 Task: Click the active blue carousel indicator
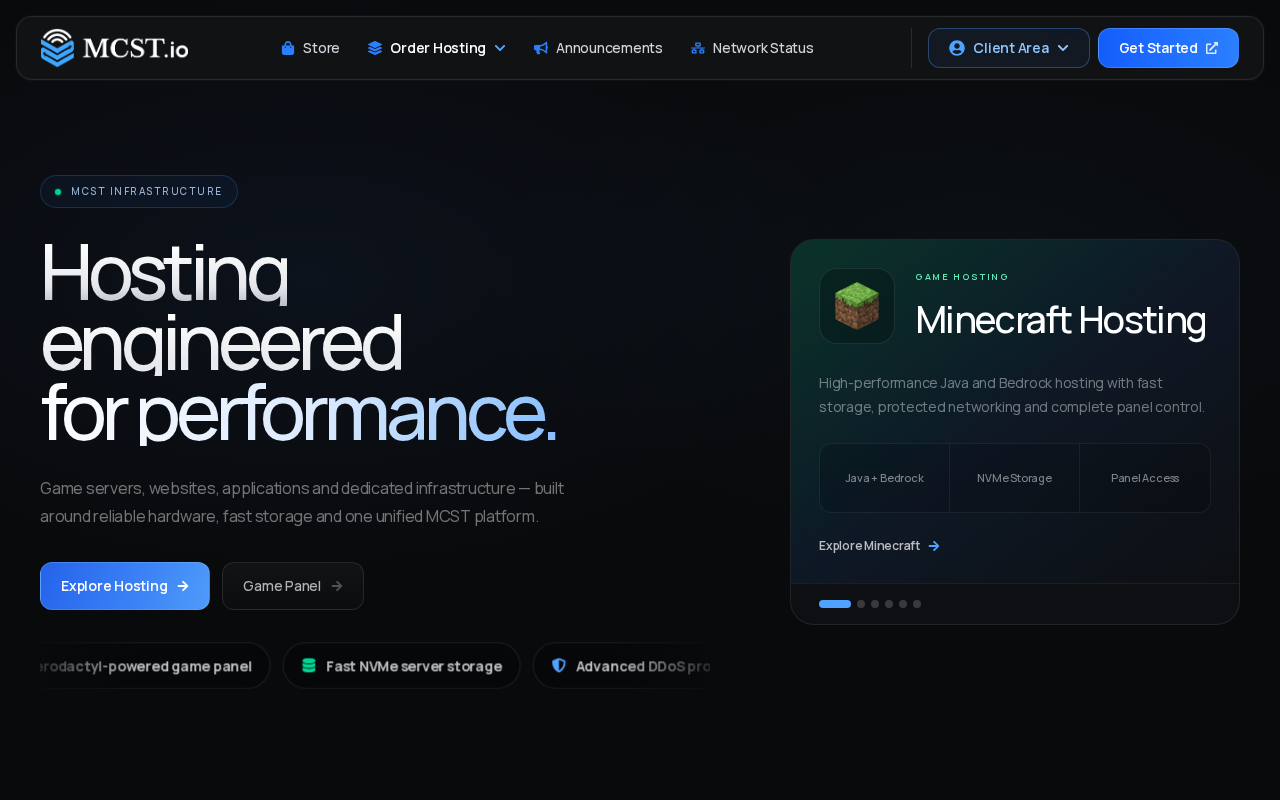click(x=835, y=604)
